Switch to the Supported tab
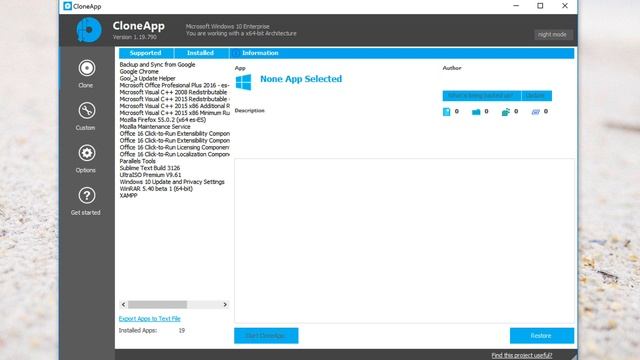 [x=146, y=53]
